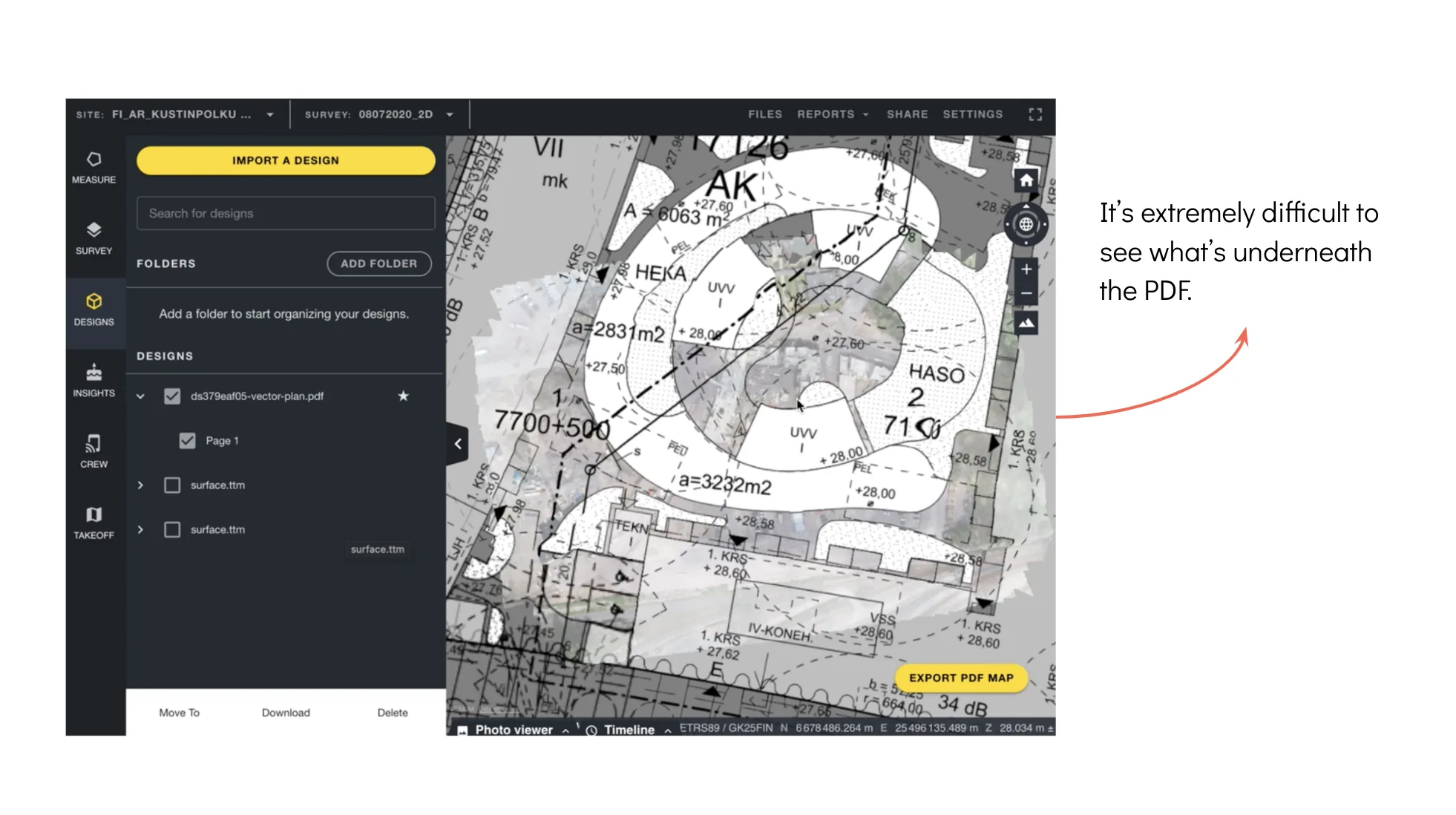Expand the first surface.ttm row
This screenshot has width=1456, height=815.
click(140, 485)
